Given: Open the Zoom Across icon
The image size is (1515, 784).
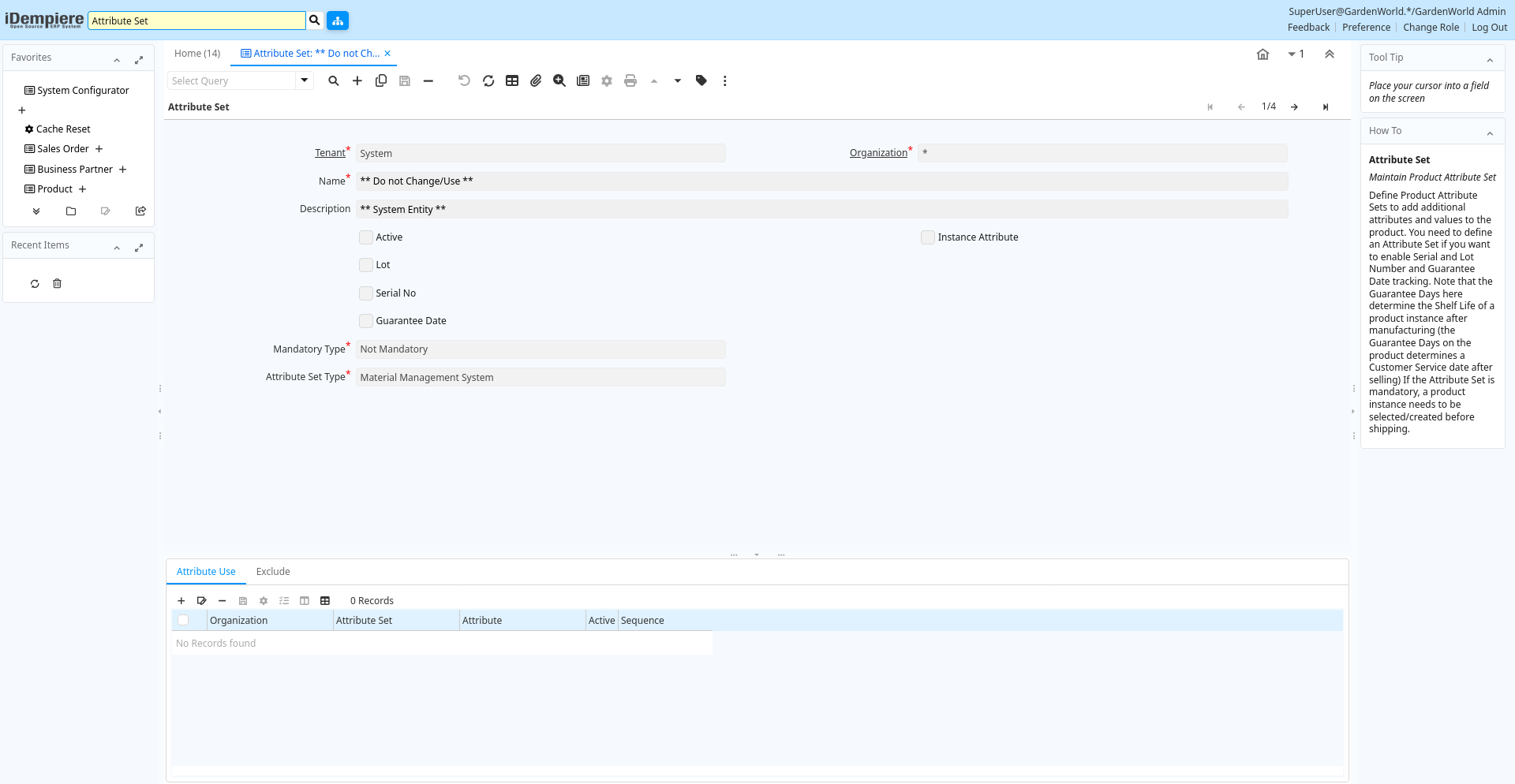Looking at the screenshot, I should coord(559,80).
